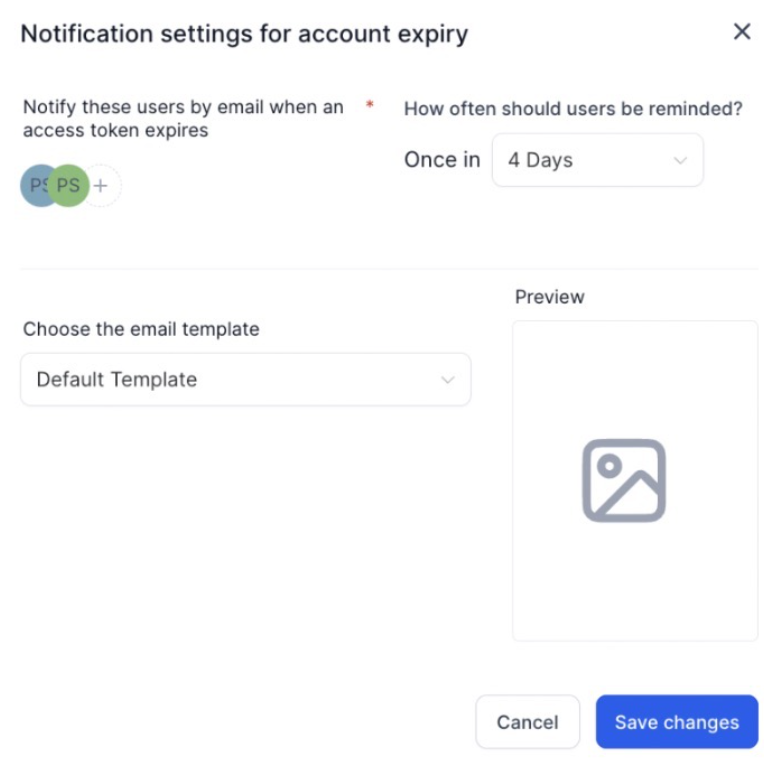Click the red required asterisk
The image size is (764, 774).
(369, 105)
